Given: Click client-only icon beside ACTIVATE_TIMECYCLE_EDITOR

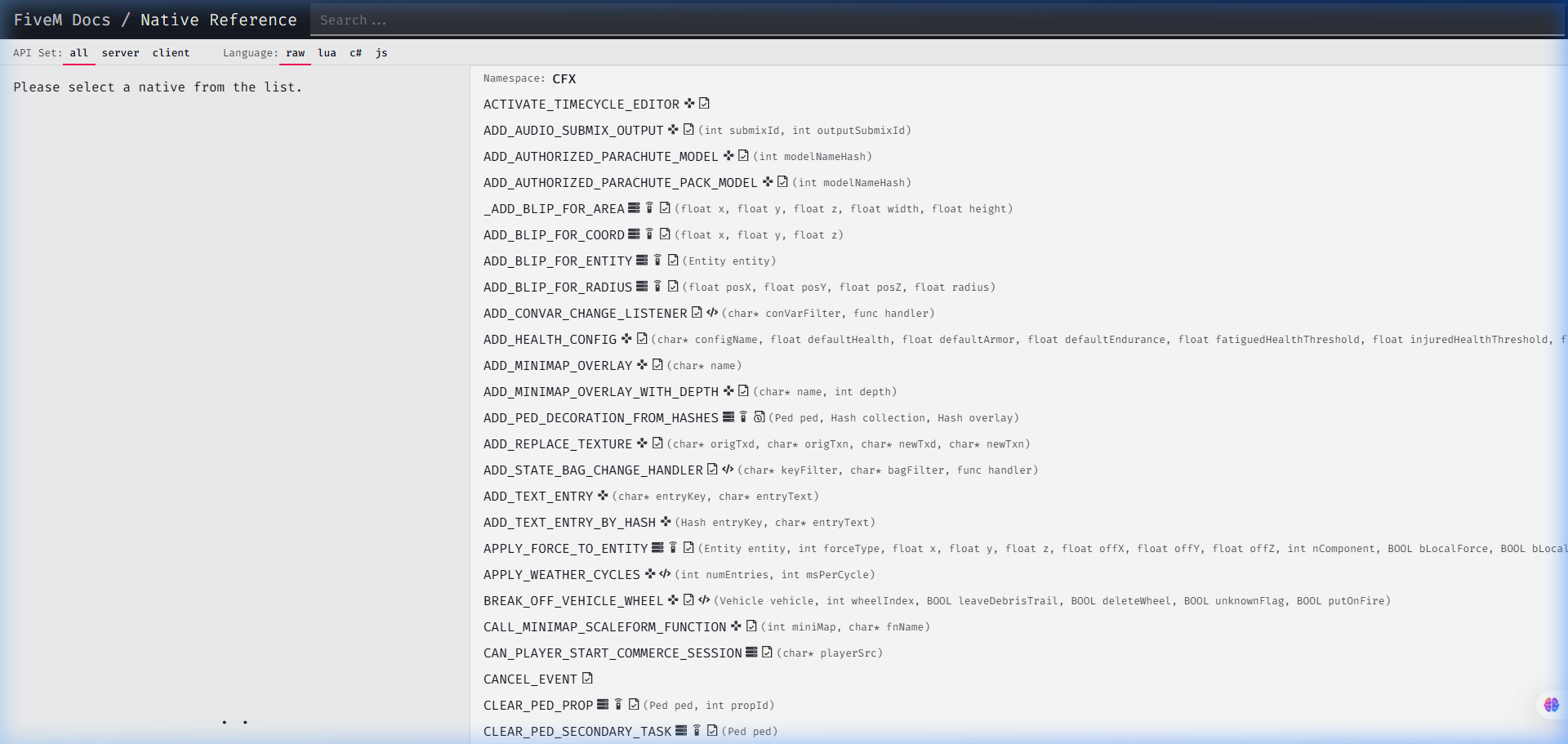Looking at the screenshot, I should 689,104.
